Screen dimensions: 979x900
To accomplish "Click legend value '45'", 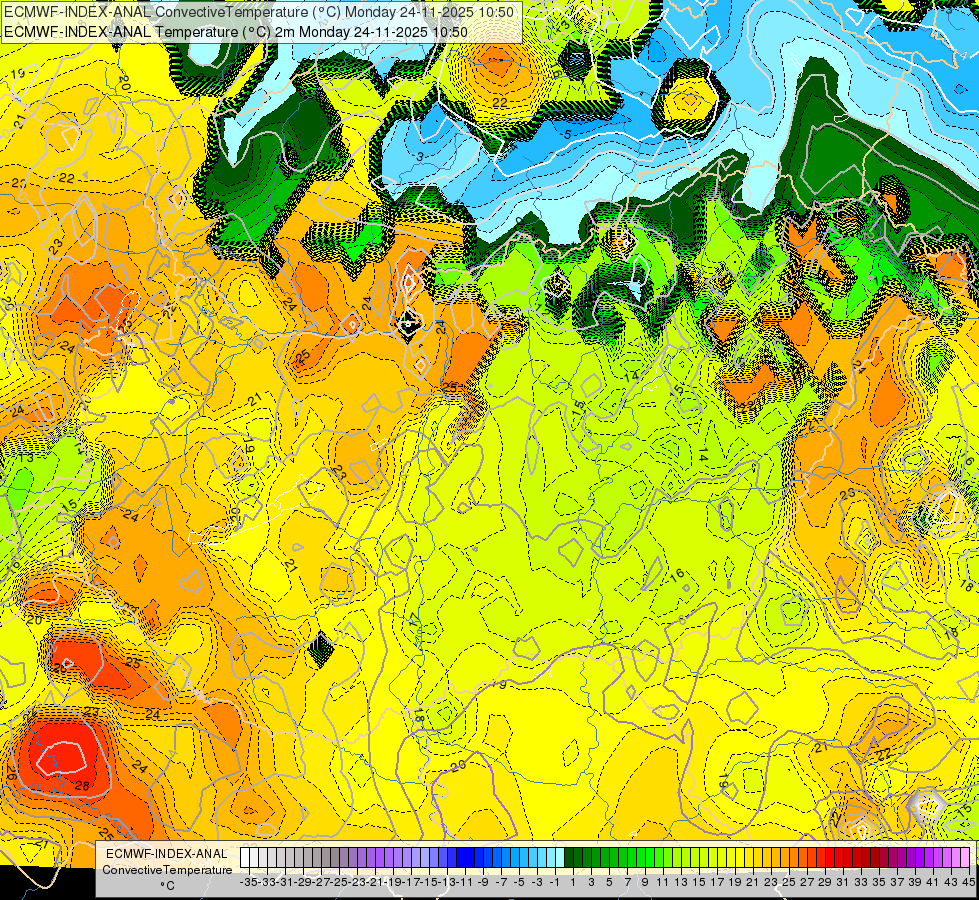I will tap(968, 882).
